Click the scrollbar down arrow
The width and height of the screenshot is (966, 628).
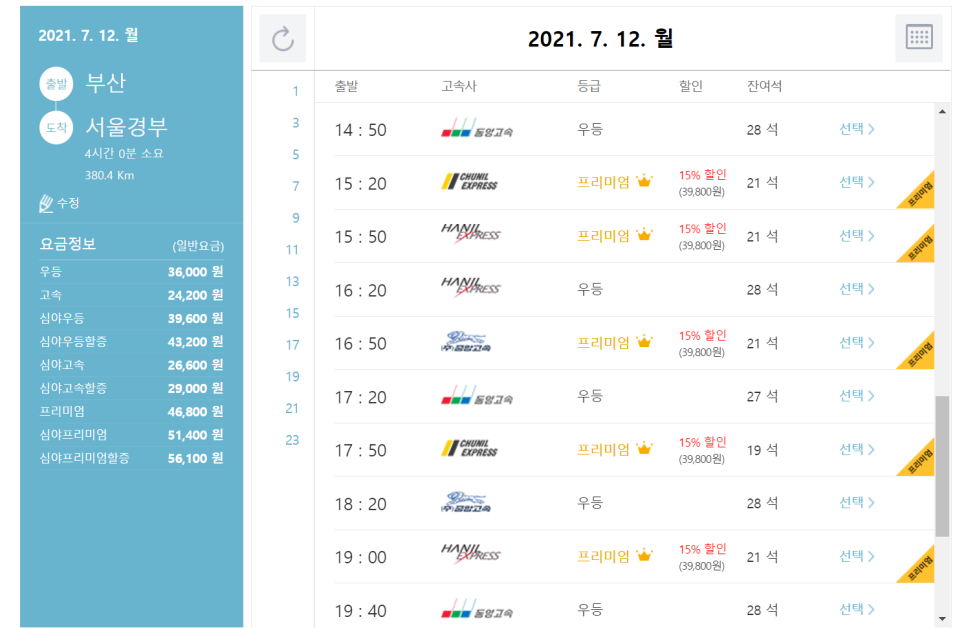(x=942, y=619)
